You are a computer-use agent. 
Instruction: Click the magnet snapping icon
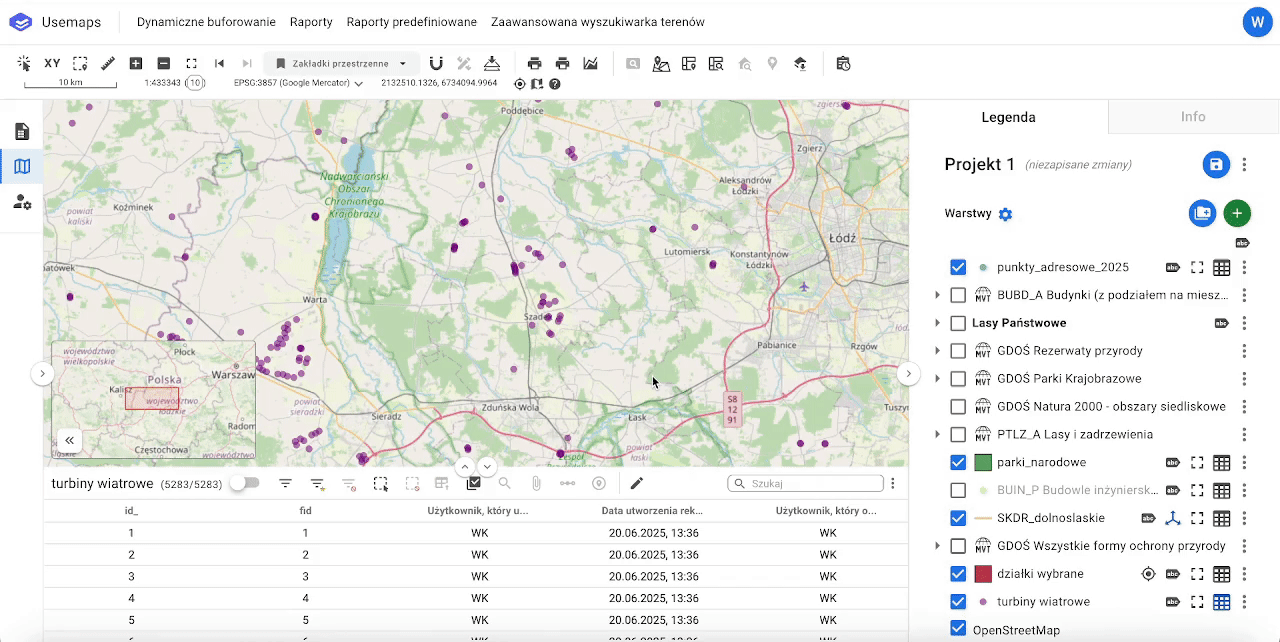click(x=436, y=63)
